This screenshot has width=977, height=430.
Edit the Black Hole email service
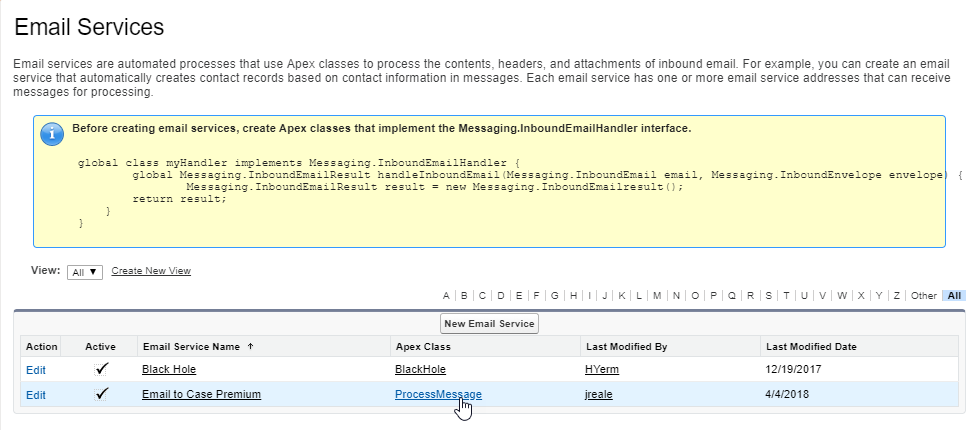click(36, 370)
